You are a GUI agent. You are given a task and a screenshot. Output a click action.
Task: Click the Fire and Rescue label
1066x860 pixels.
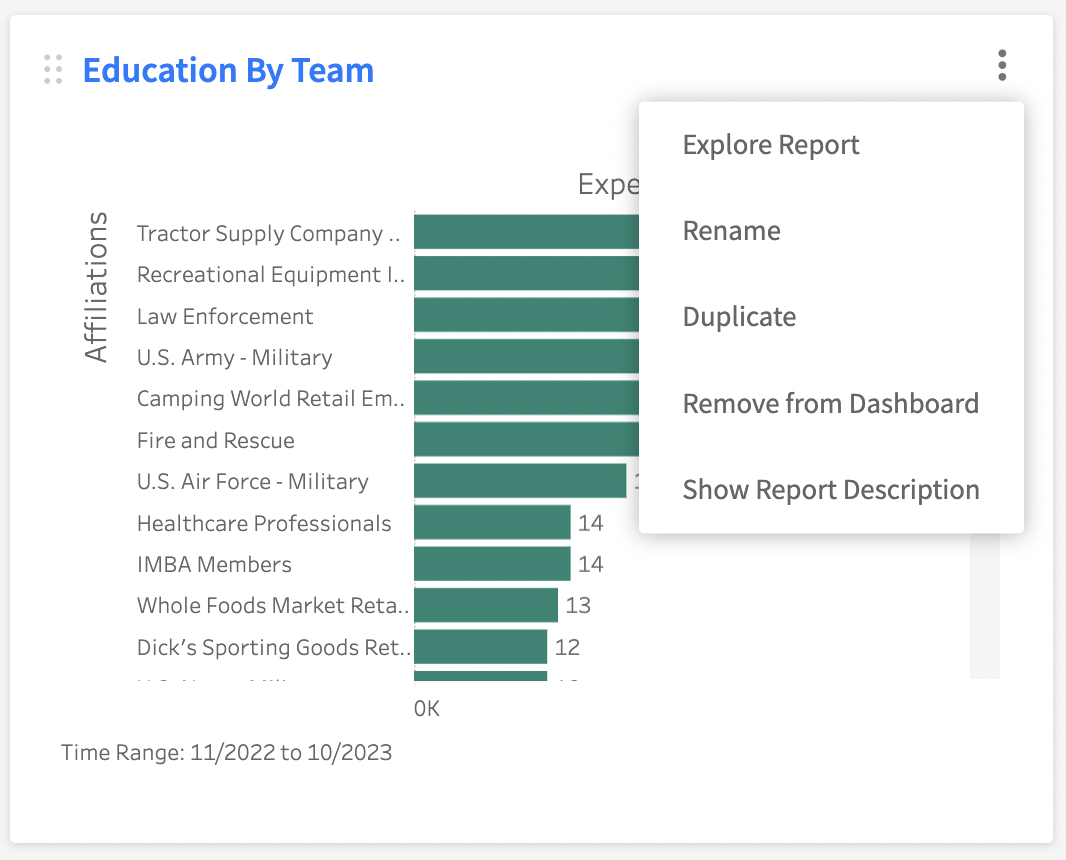[216, 441]
